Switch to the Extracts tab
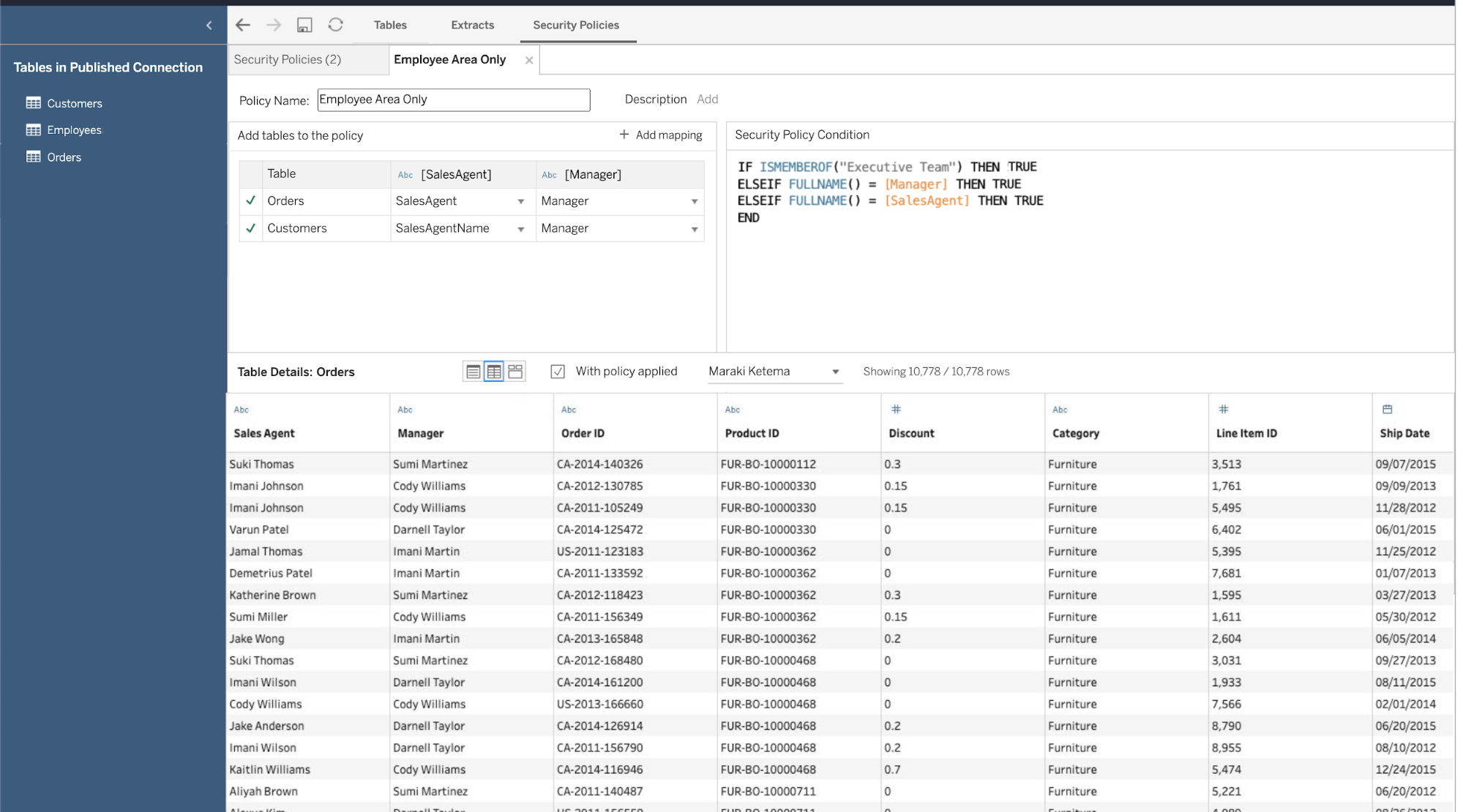1463x812 pixels. coord(472,25)
